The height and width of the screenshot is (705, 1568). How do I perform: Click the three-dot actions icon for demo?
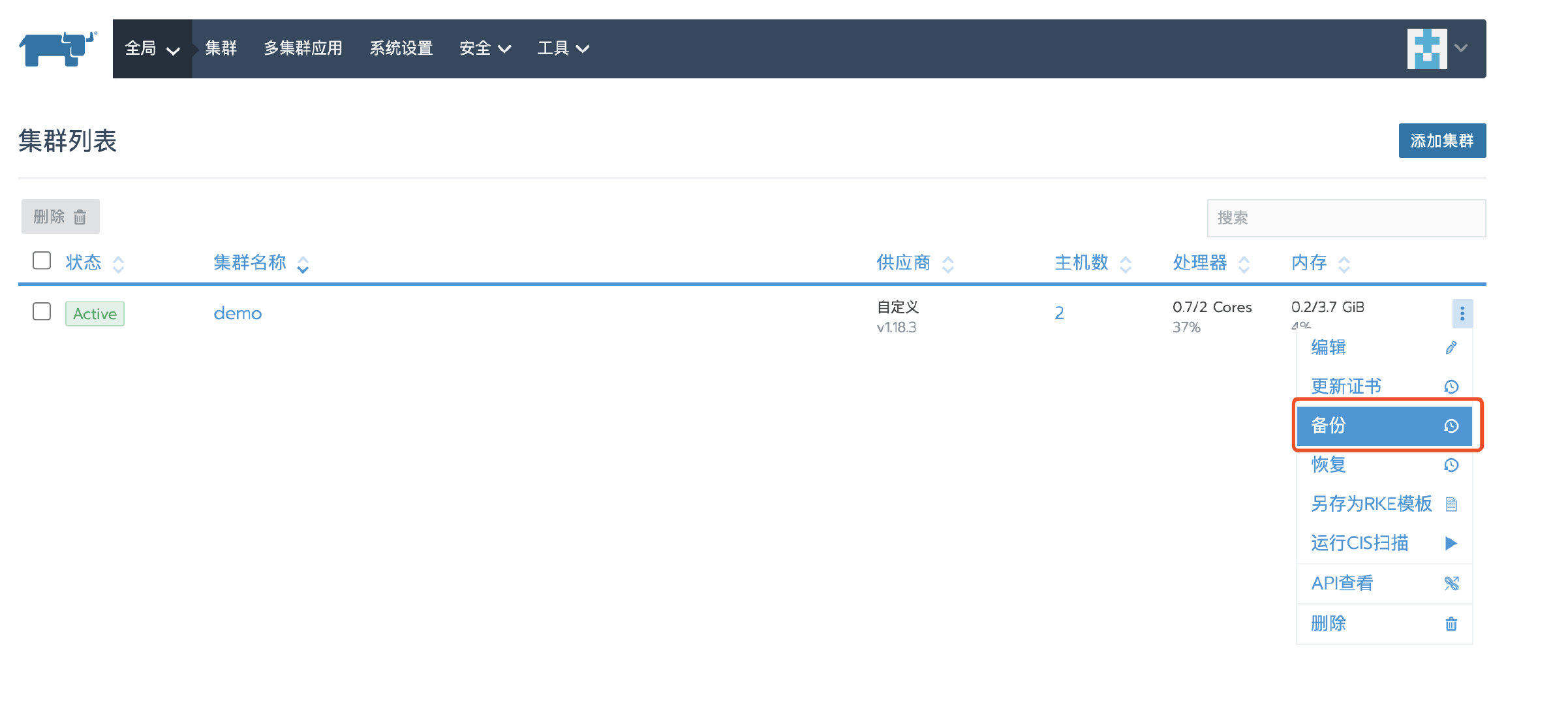click(1462, 313)
